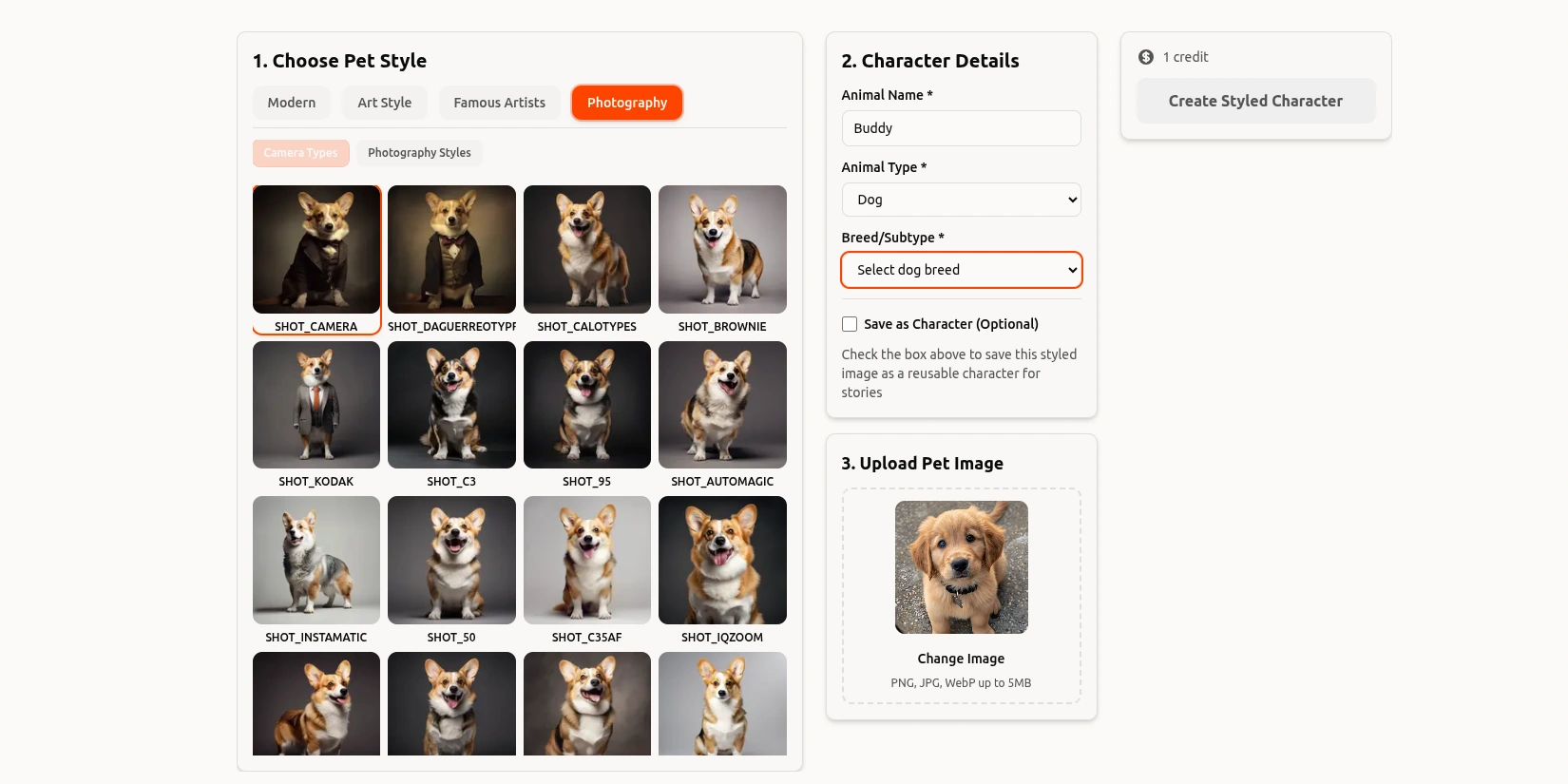Click the Change Image link
1568x784 pixels.
point(961,659)
